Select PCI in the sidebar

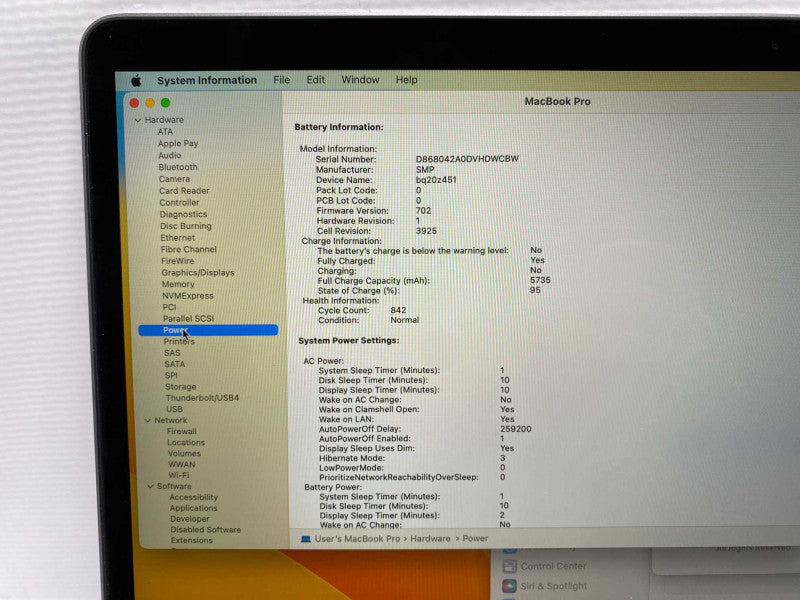click(169, 307)
